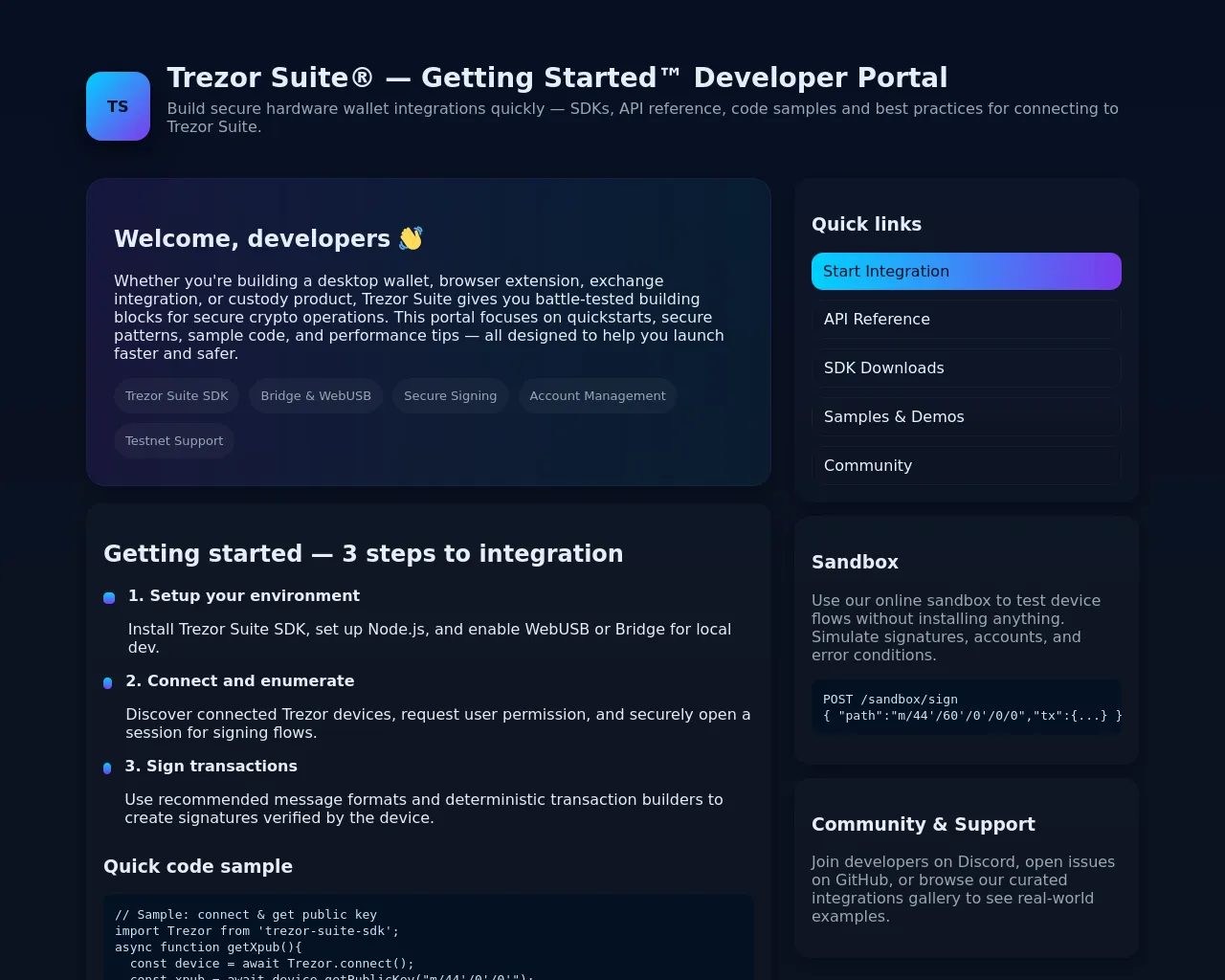This screenshot has width=1225, height=980.
Task: Visit the Community quick link
Action: pos(967,466)
